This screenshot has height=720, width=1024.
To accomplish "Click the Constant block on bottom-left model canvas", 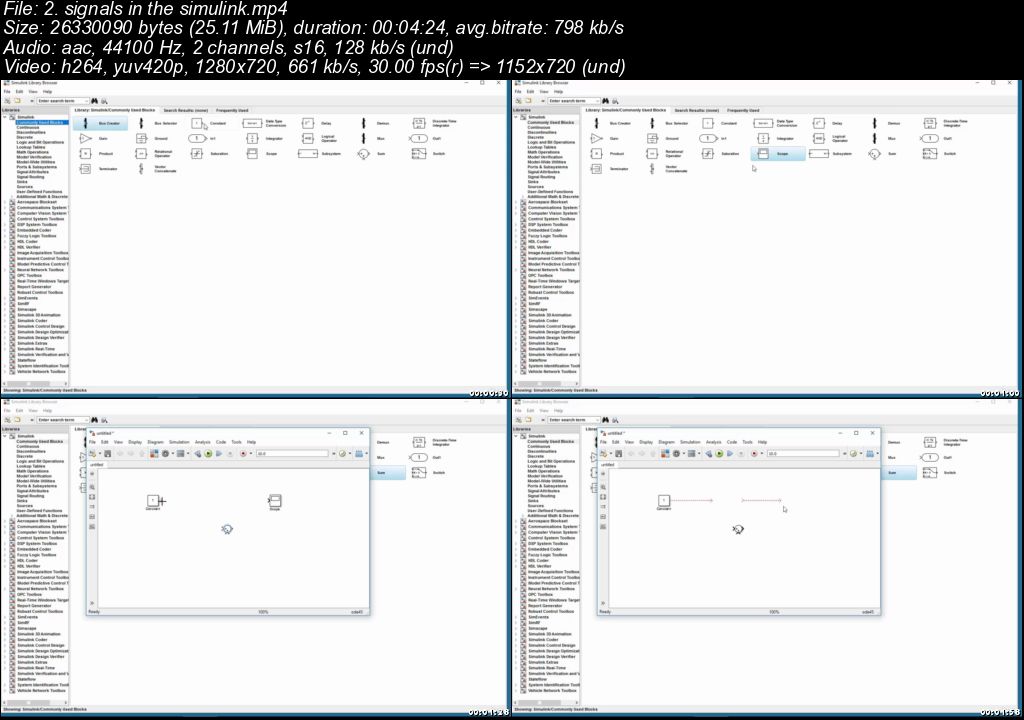I will point(153,501).
